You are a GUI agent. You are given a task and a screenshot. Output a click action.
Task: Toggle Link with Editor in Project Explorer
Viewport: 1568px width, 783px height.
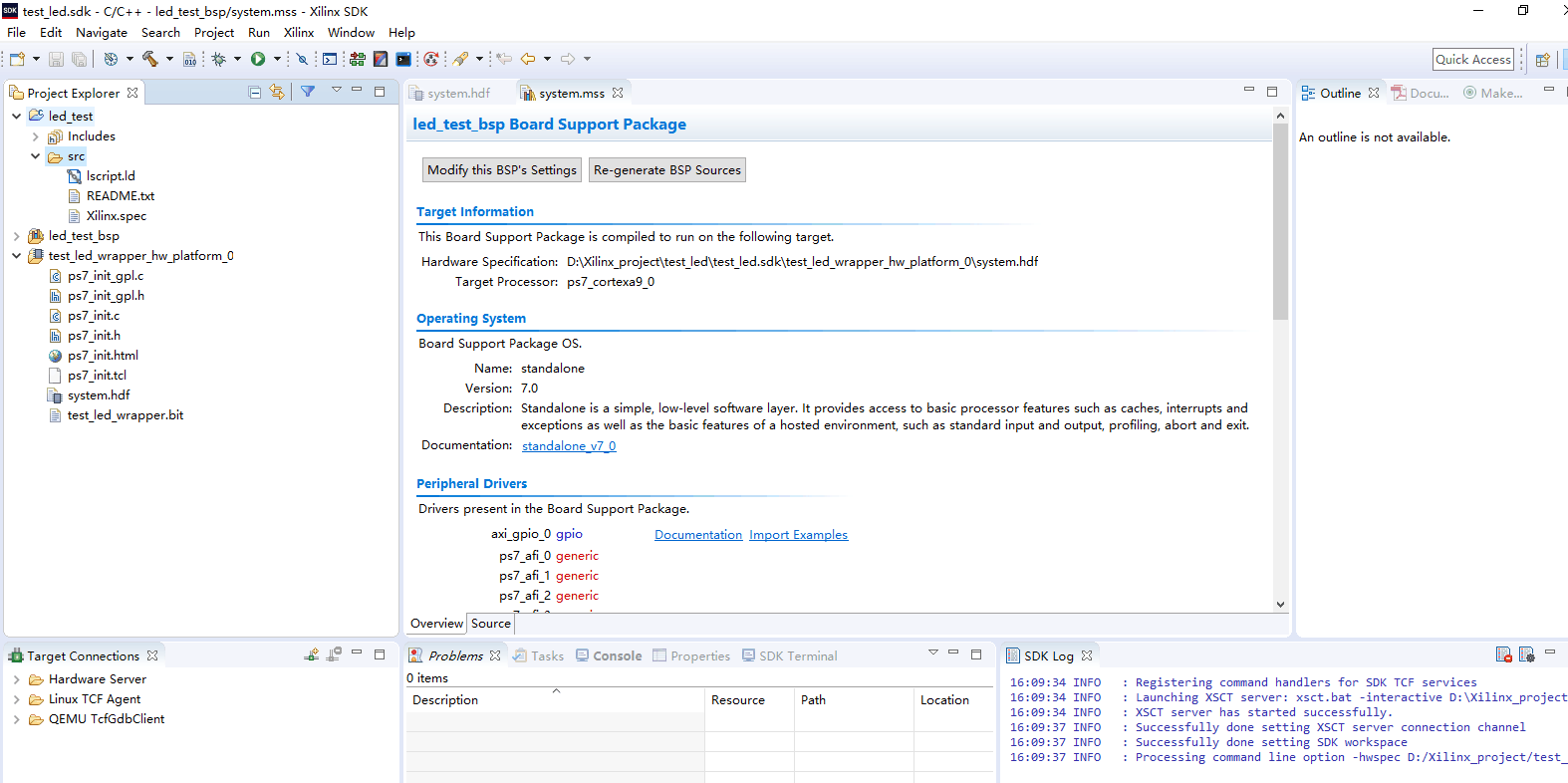coord(277,92)
